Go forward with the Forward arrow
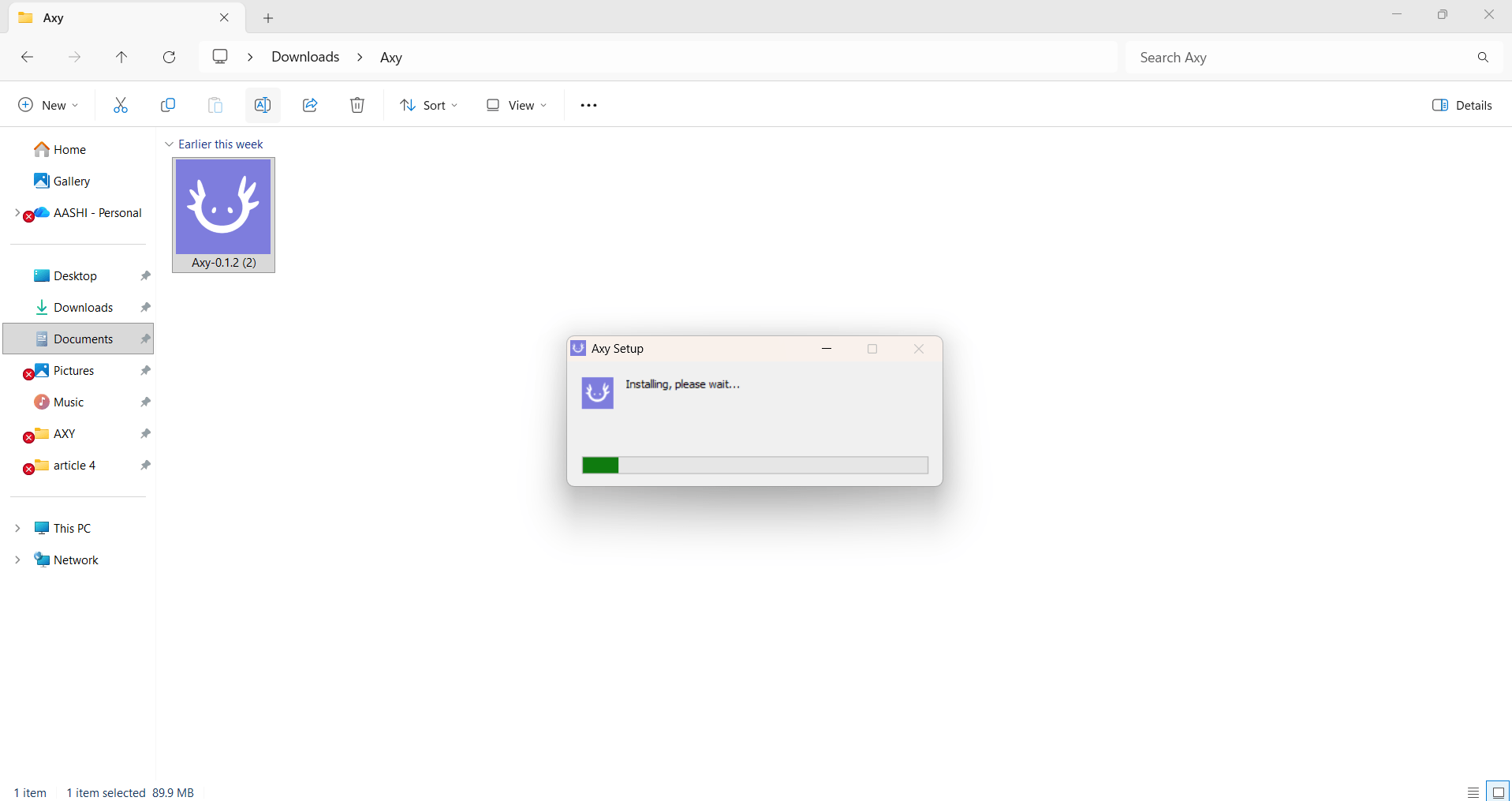 (74, 57)
